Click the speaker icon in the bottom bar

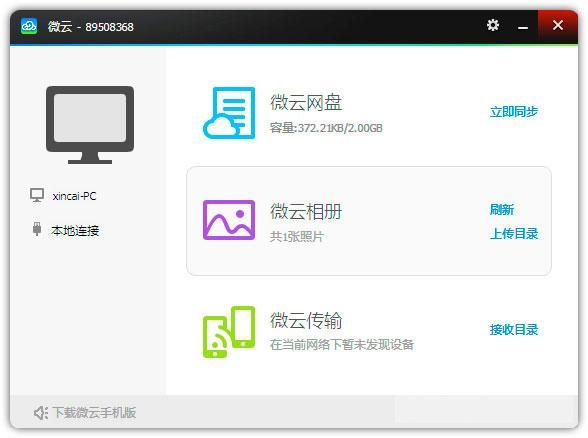coord(41,412)
